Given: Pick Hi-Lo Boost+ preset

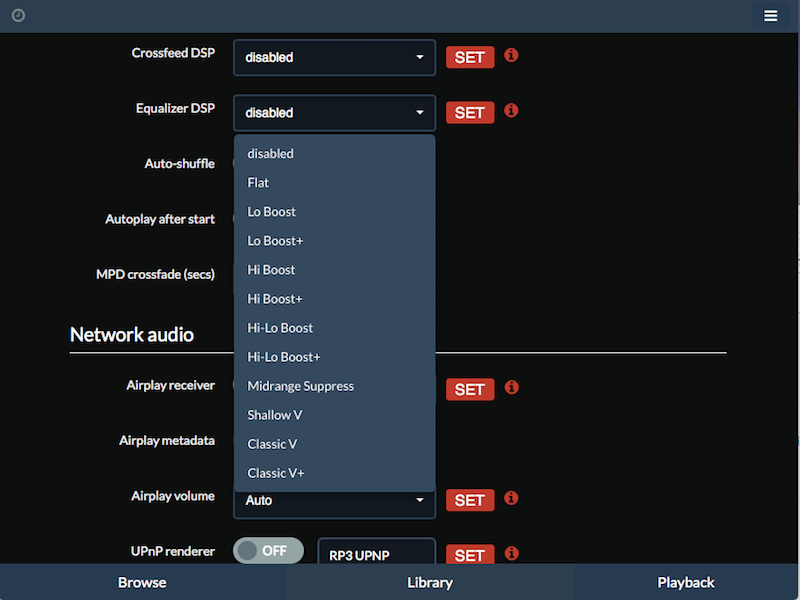Looking at the screenshot, I should (335, 357).
